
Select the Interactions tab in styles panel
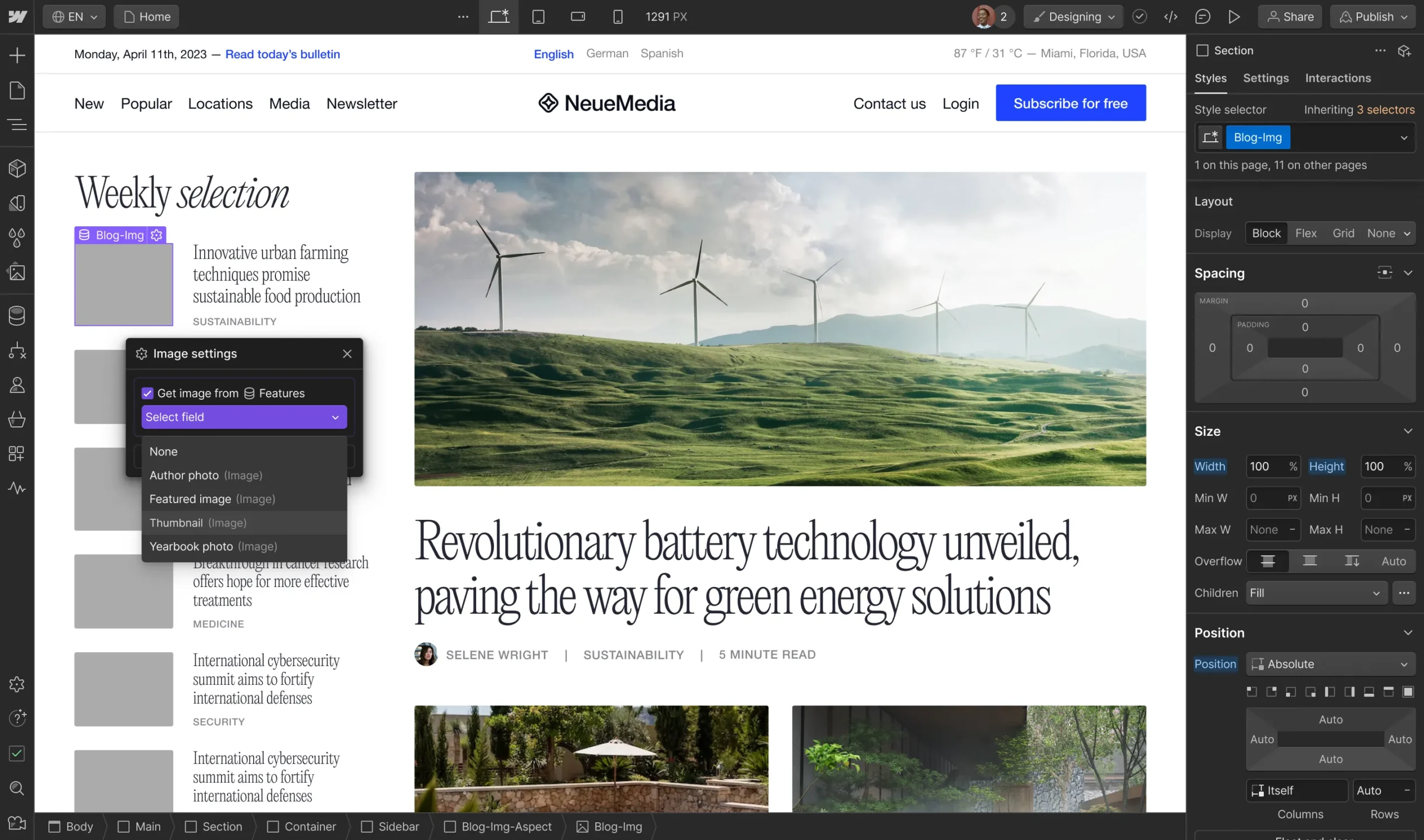1338,78
